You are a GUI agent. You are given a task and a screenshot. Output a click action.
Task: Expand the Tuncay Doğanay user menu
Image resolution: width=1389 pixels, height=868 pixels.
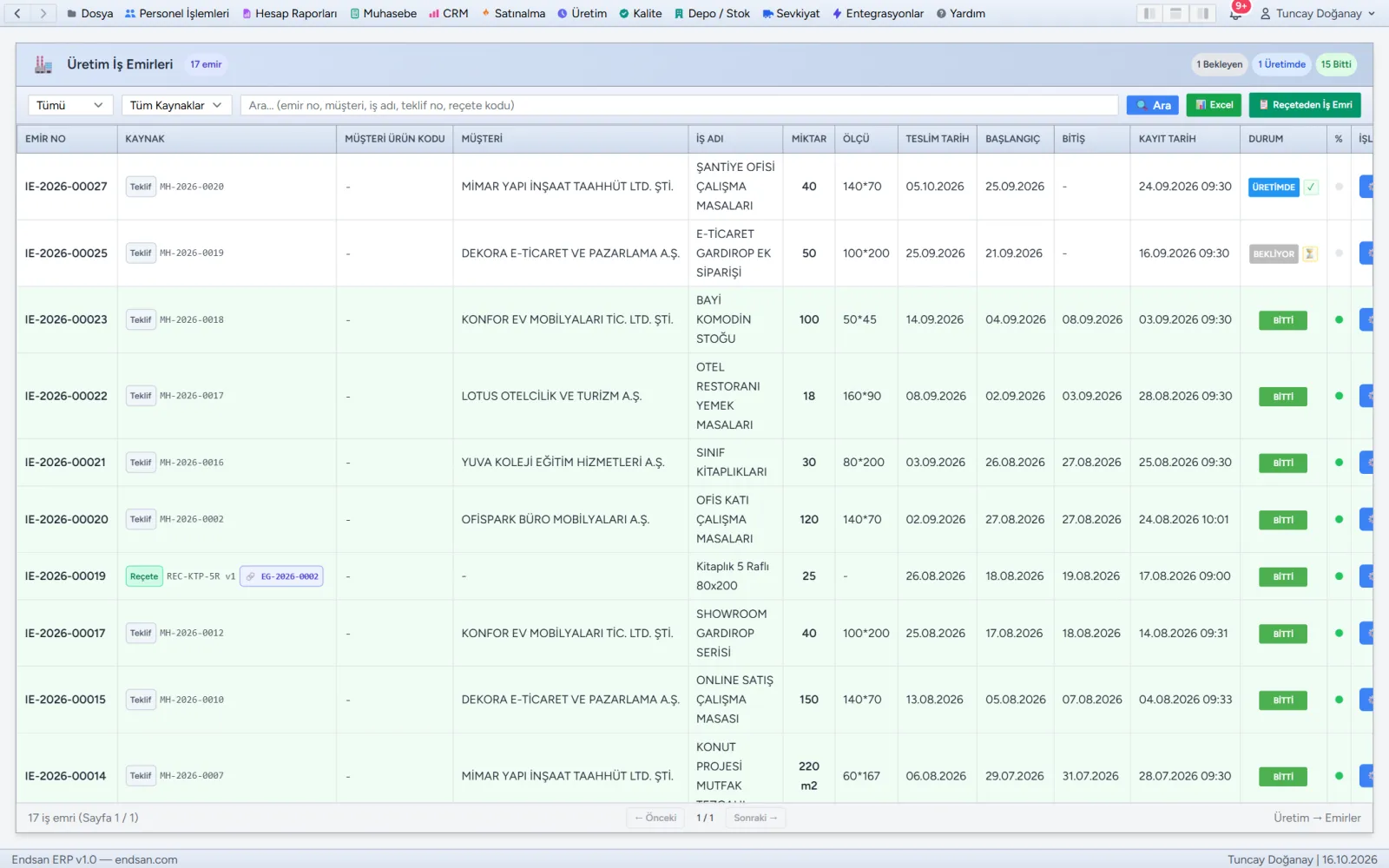pyautogui.click(x=1318, y=13)
